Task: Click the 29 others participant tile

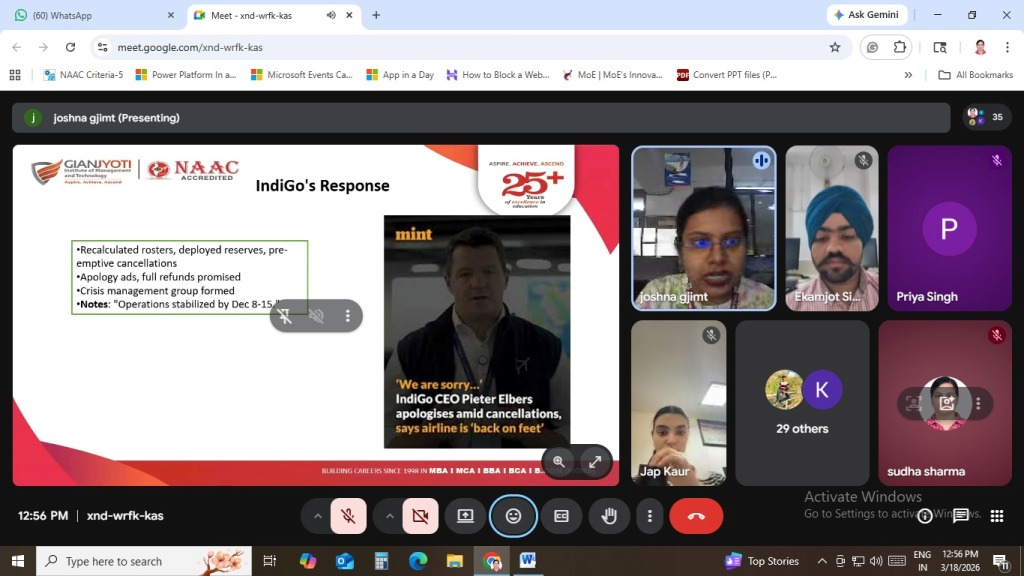Action: click(803, 403)
